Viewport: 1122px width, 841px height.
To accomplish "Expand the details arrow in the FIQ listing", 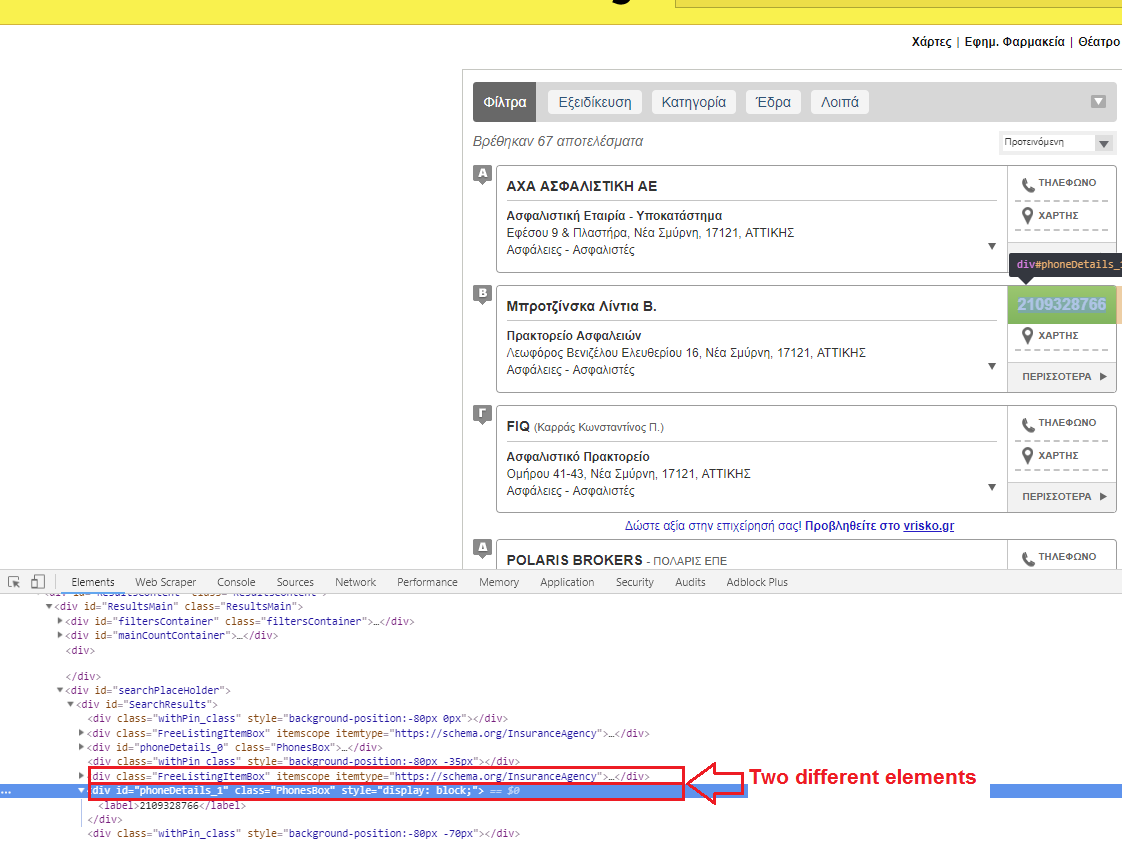I will pos(992,487).
